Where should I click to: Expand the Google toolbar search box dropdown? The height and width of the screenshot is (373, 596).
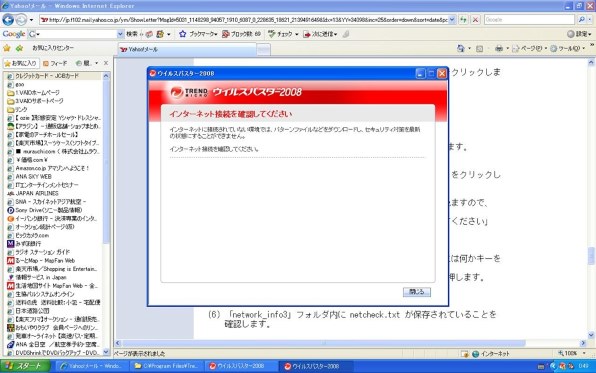point(120,34)
